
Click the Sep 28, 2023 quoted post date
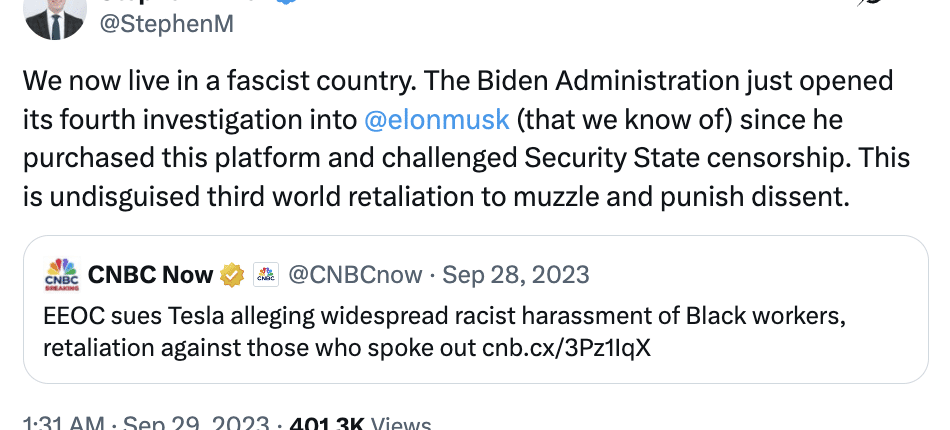coord(516,274)
